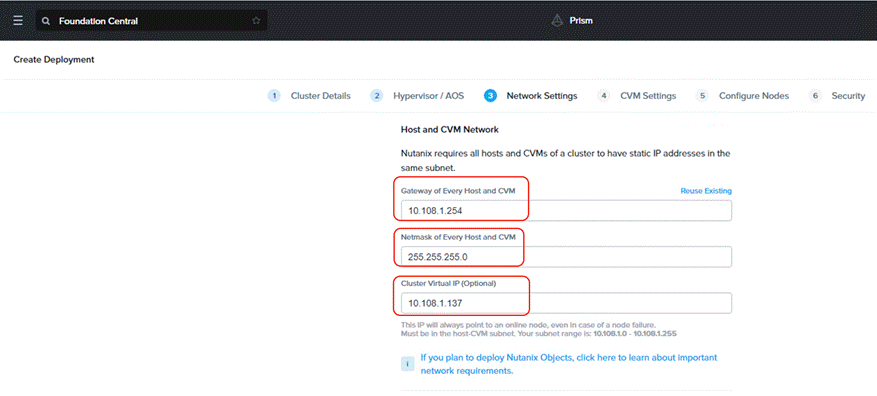This screenshot has height=396, width=877.
Task: Click the Prism triangle logo
Action: (x=557, y=21)
